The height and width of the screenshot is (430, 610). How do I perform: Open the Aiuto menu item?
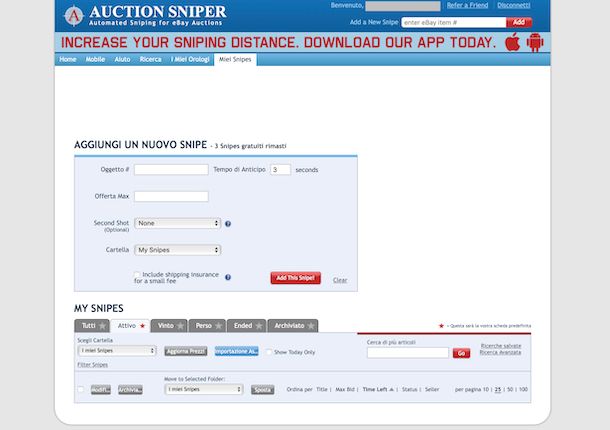[122, 59]
